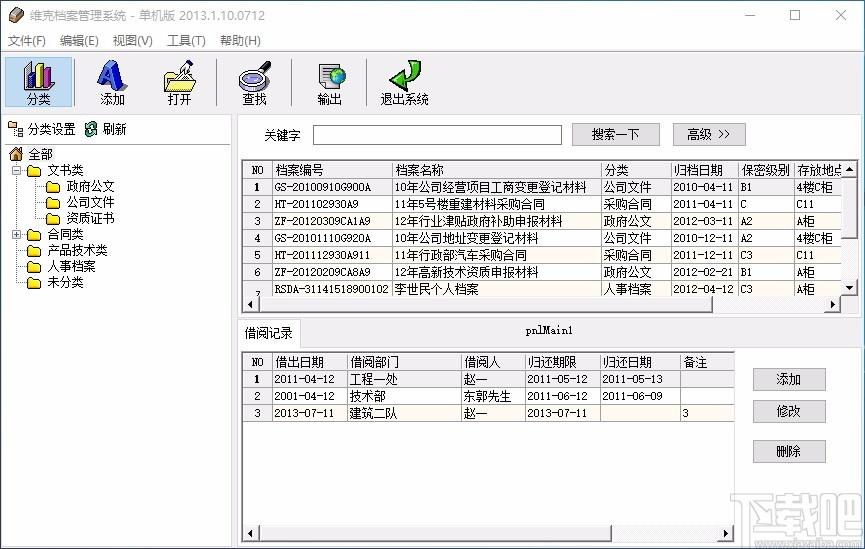Screen dimensions: 865x549
Task: Open the 编辑(E) menu
Action: click(79, 40)
